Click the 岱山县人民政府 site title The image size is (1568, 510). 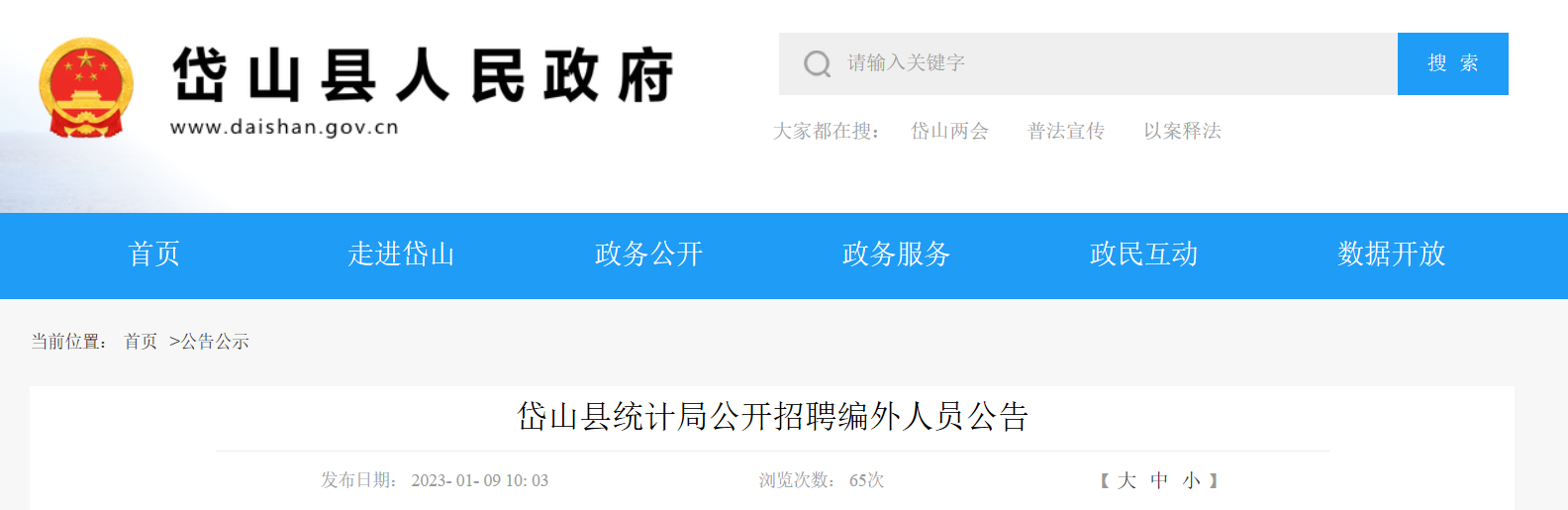(x=423, y=75)
